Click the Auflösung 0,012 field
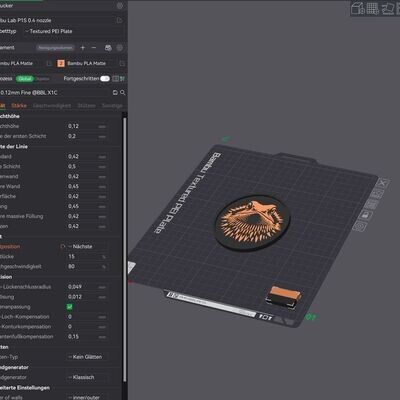The width and height of the screenshot is (400, 400). pyautogui.click(x=87, y=297)
